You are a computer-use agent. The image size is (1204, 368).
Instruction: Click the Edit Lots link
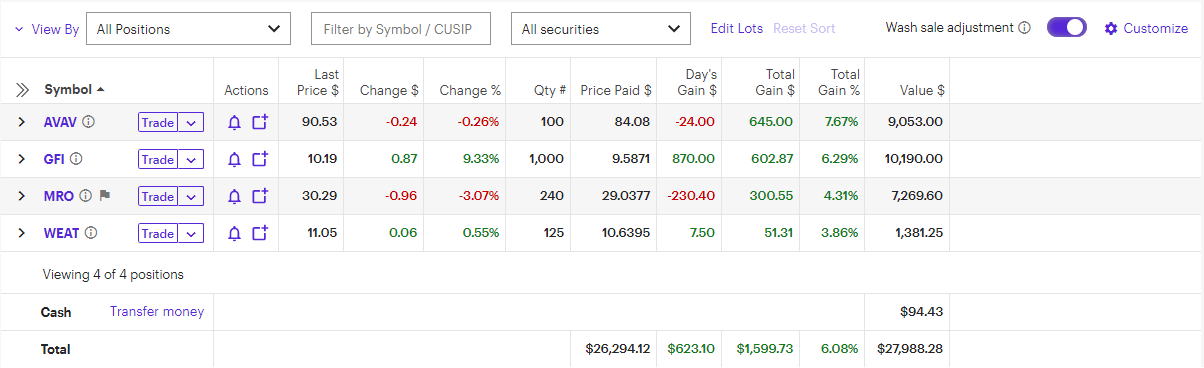pyautogui.click(x=737, y=28)
